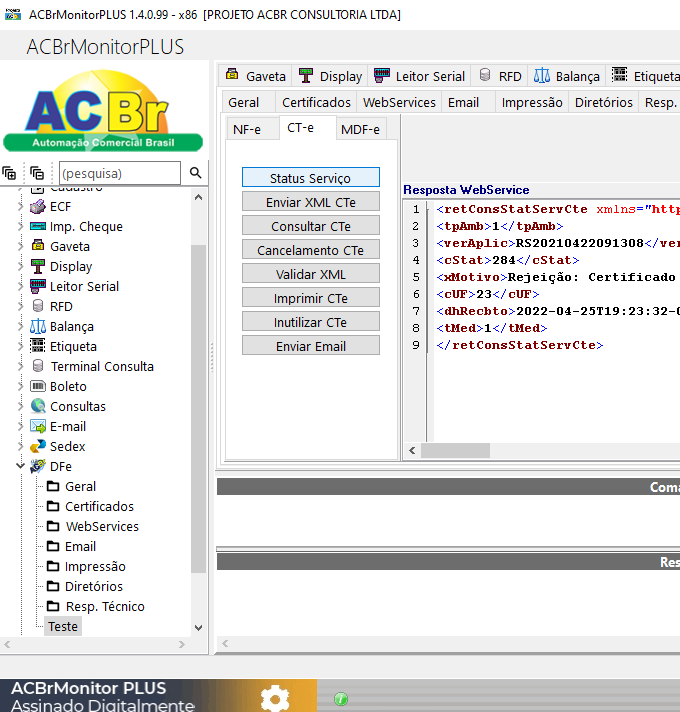Click the DFe icon in tree
The image size is (680, 712).
38,466
